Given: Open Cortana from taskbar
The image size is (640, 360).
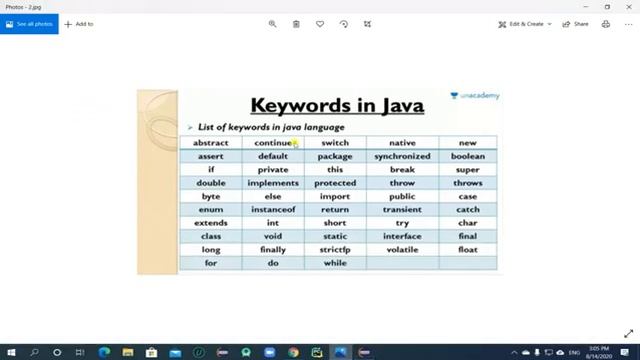Looking at the screenshot, I should [x=57, y=352].
